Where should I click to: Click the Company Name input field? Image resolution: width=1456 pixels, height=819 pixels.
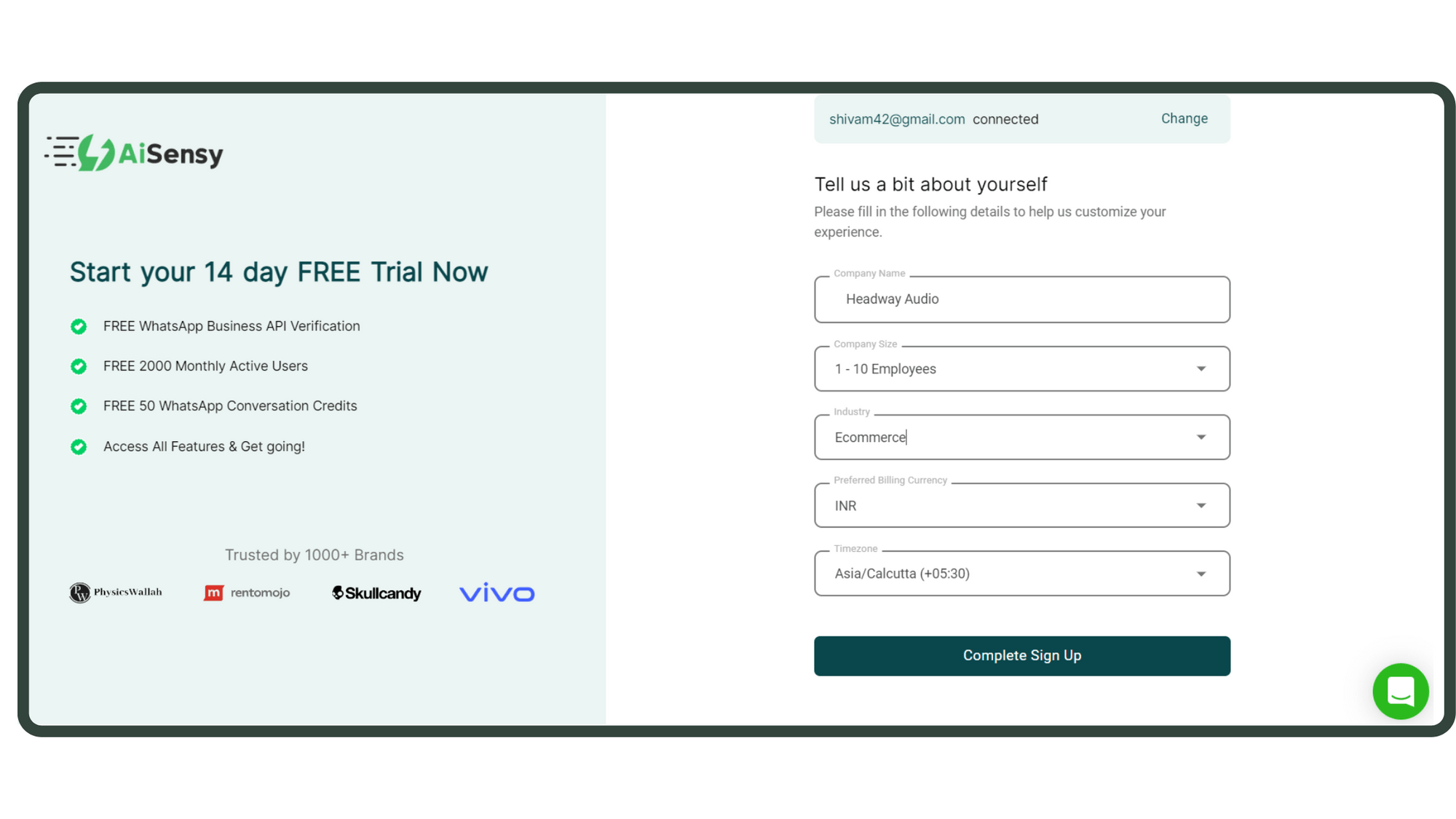1022,298
